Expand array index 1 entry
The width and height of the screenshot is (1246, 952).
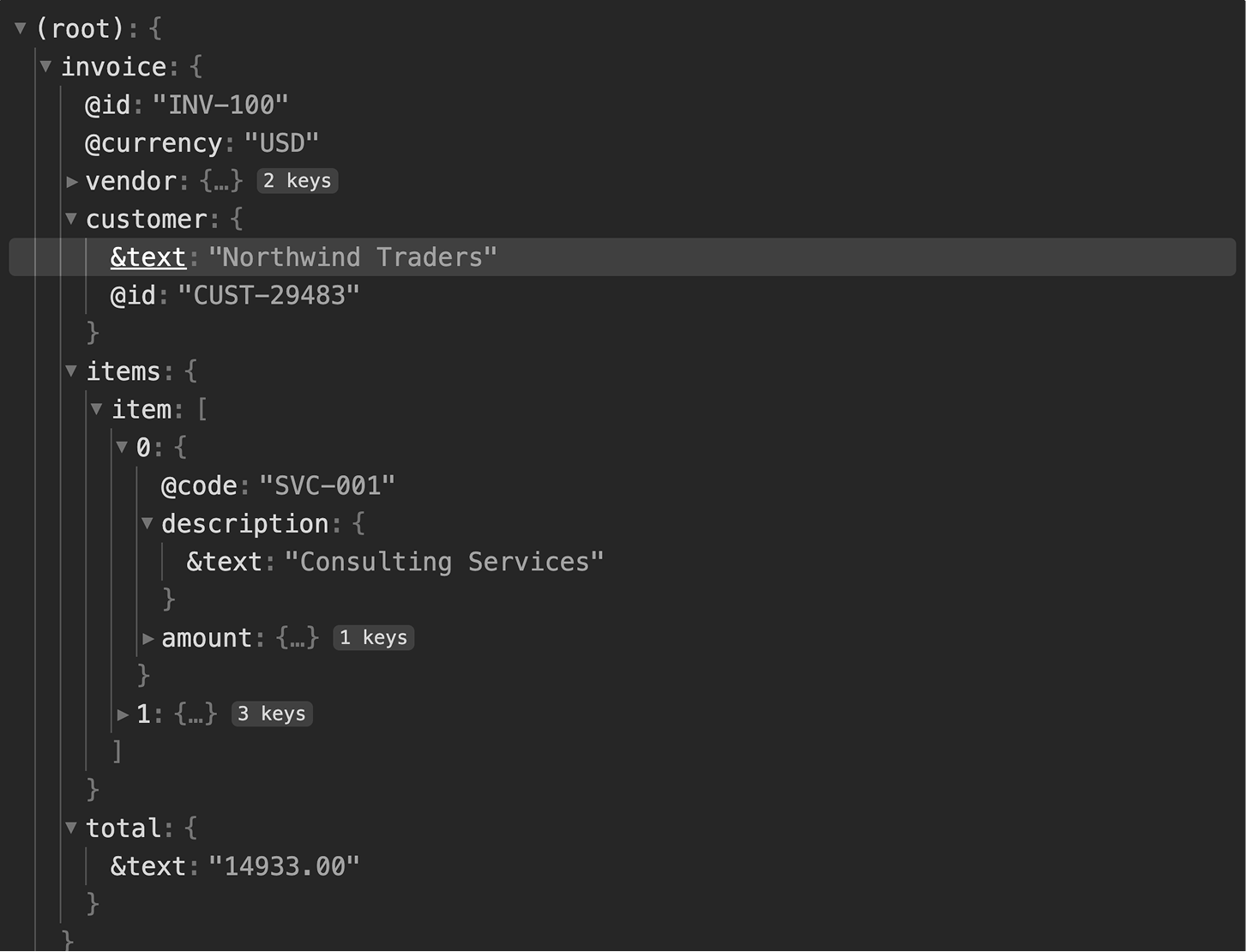[123, 714]
